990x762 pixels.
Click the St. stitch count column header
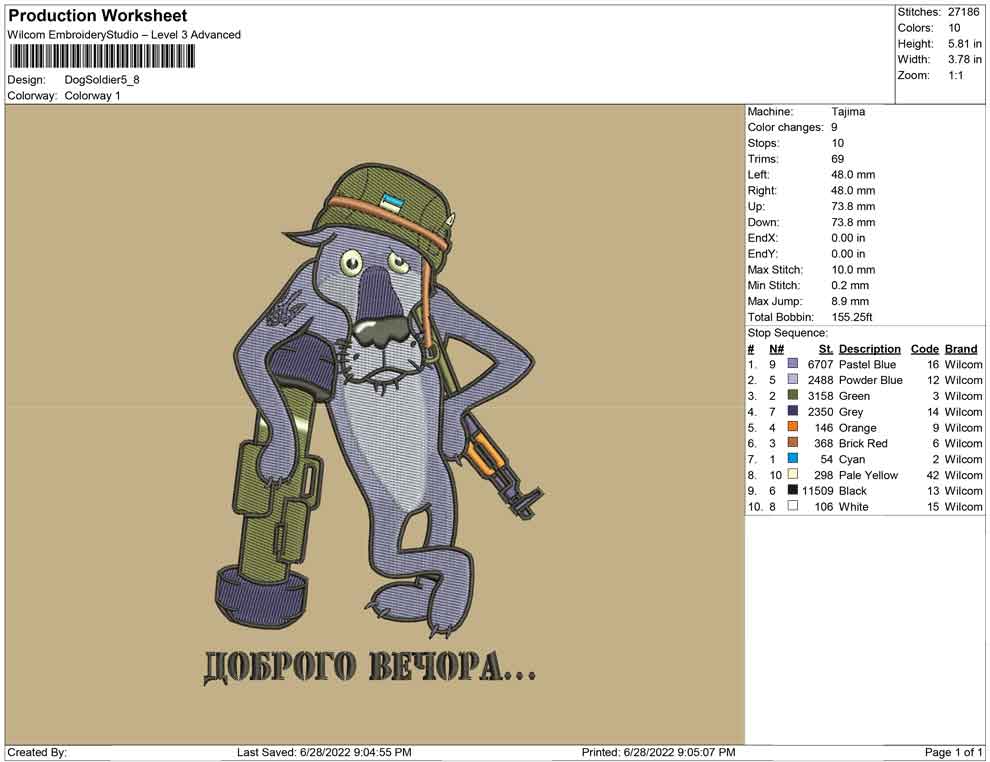pos(825,349)
